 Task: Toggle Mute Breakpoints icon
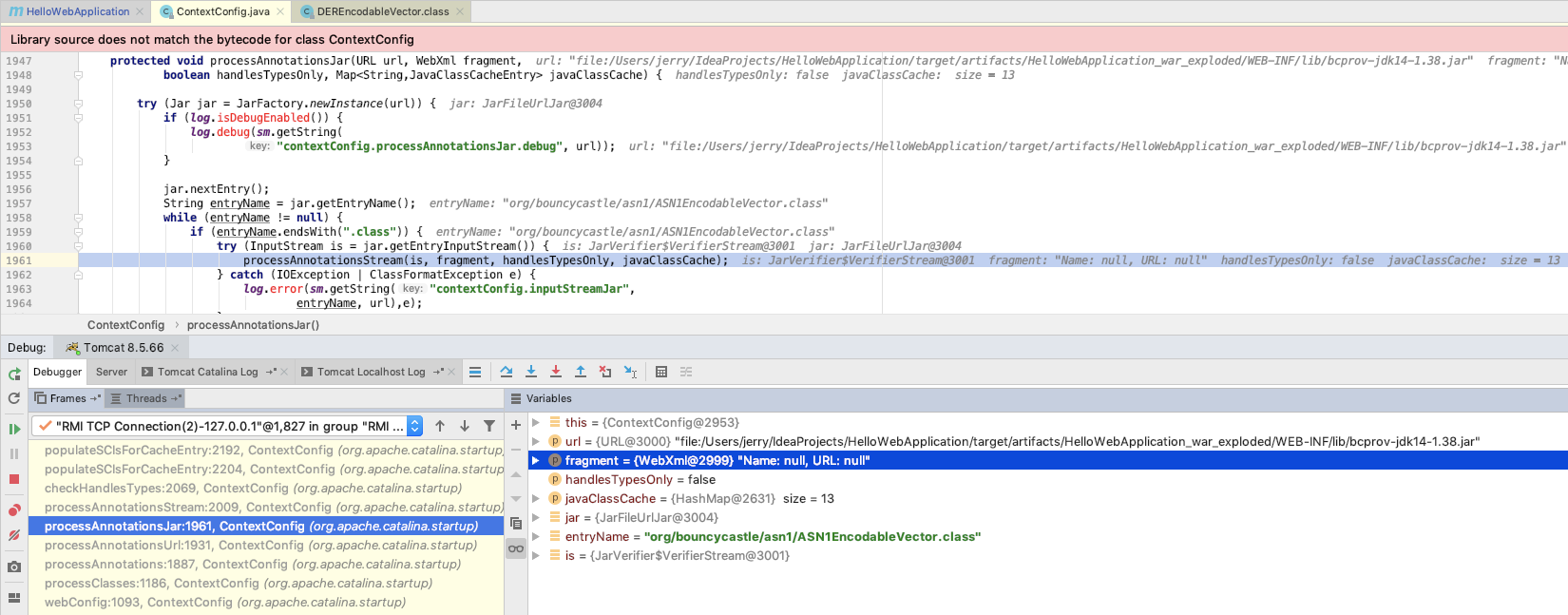14,535
